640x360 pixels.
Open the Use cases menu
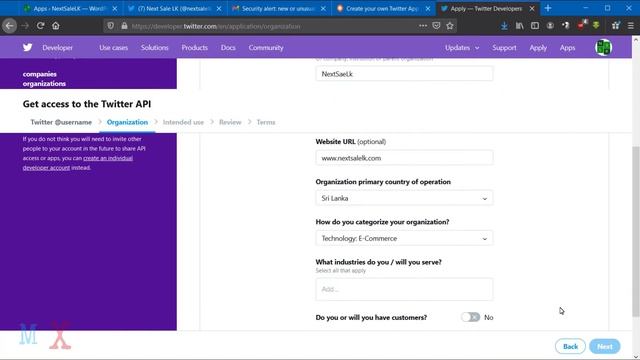click(113, 48)
